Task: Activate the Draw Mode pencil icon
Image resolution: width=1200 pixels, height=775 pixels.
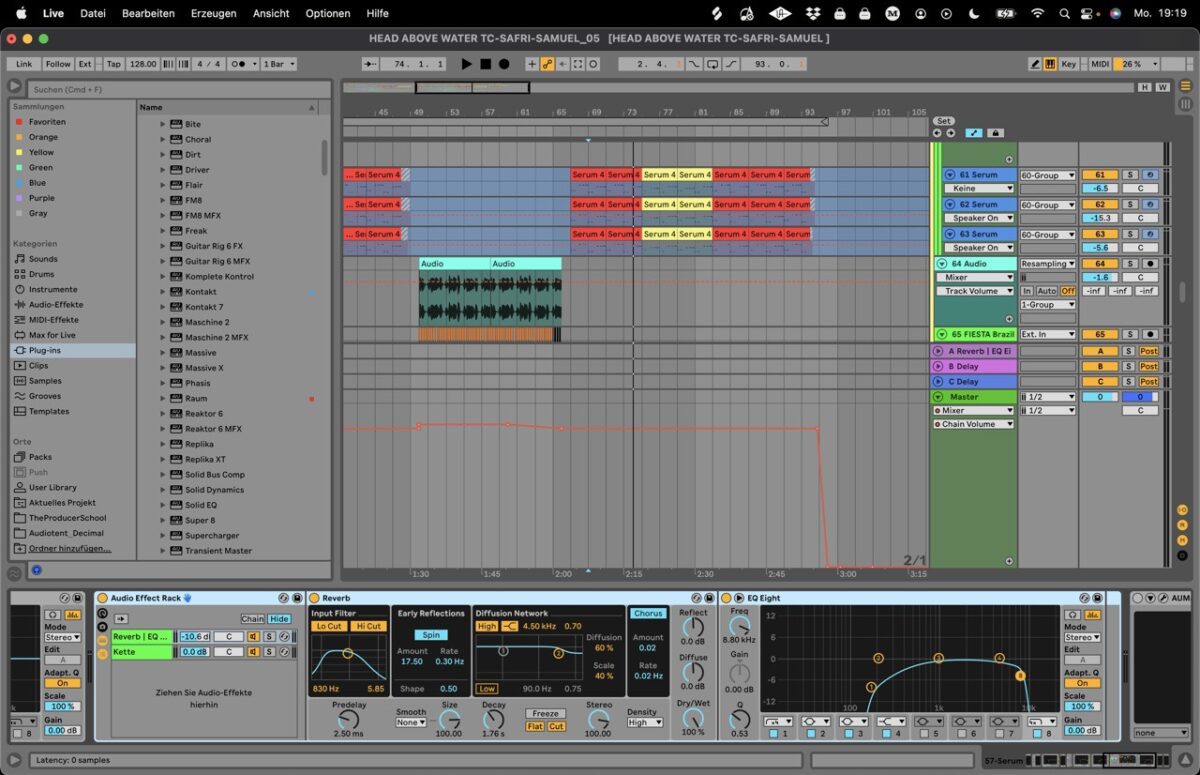Action: 1035,64
